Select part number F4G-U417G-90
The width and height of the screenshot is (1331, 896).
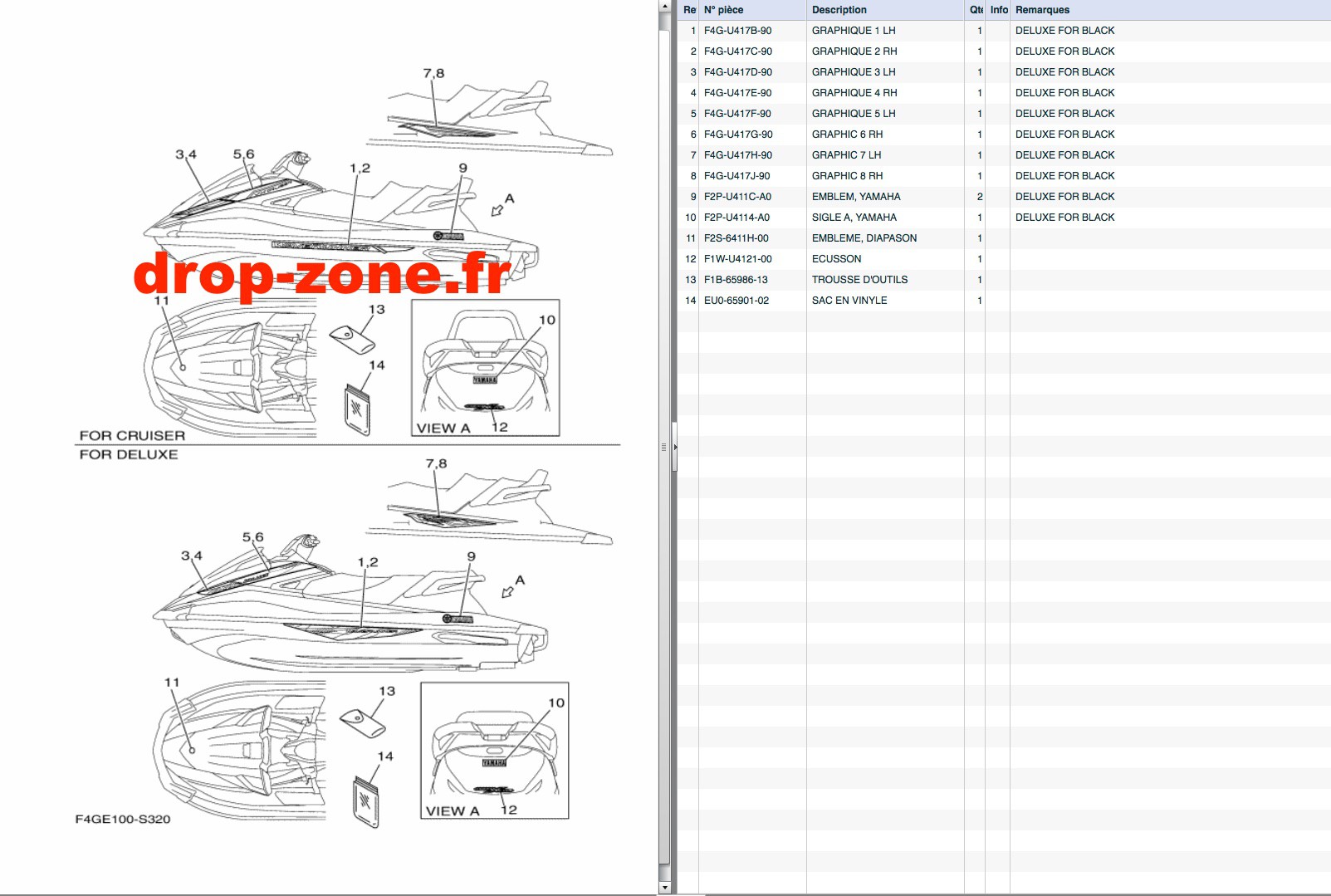pyautogui.click(x=738, y=135)
